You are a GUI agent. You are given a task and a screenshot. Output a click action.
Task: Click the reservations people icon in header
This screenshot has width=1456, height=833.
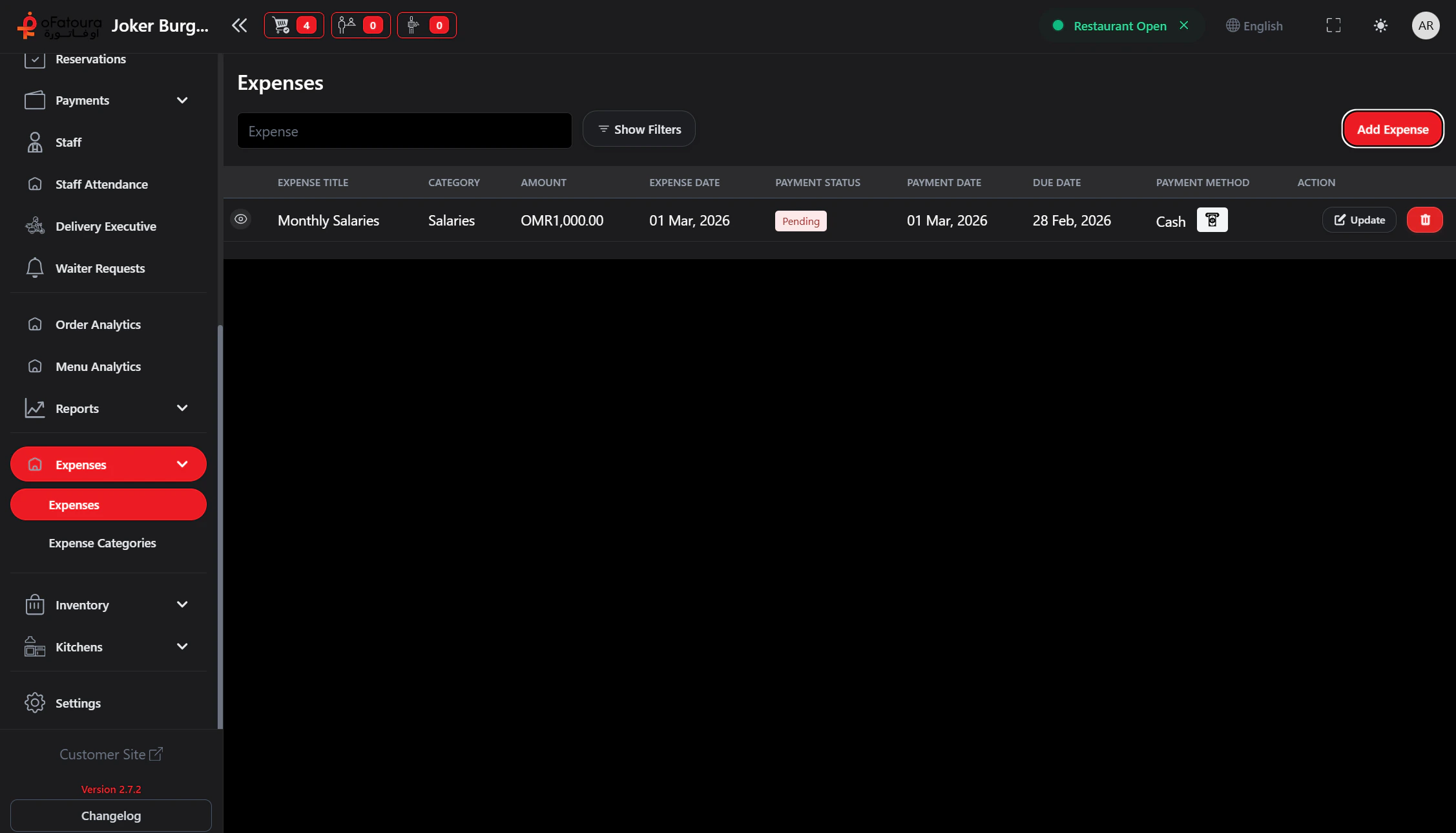(x=360, y=25)
